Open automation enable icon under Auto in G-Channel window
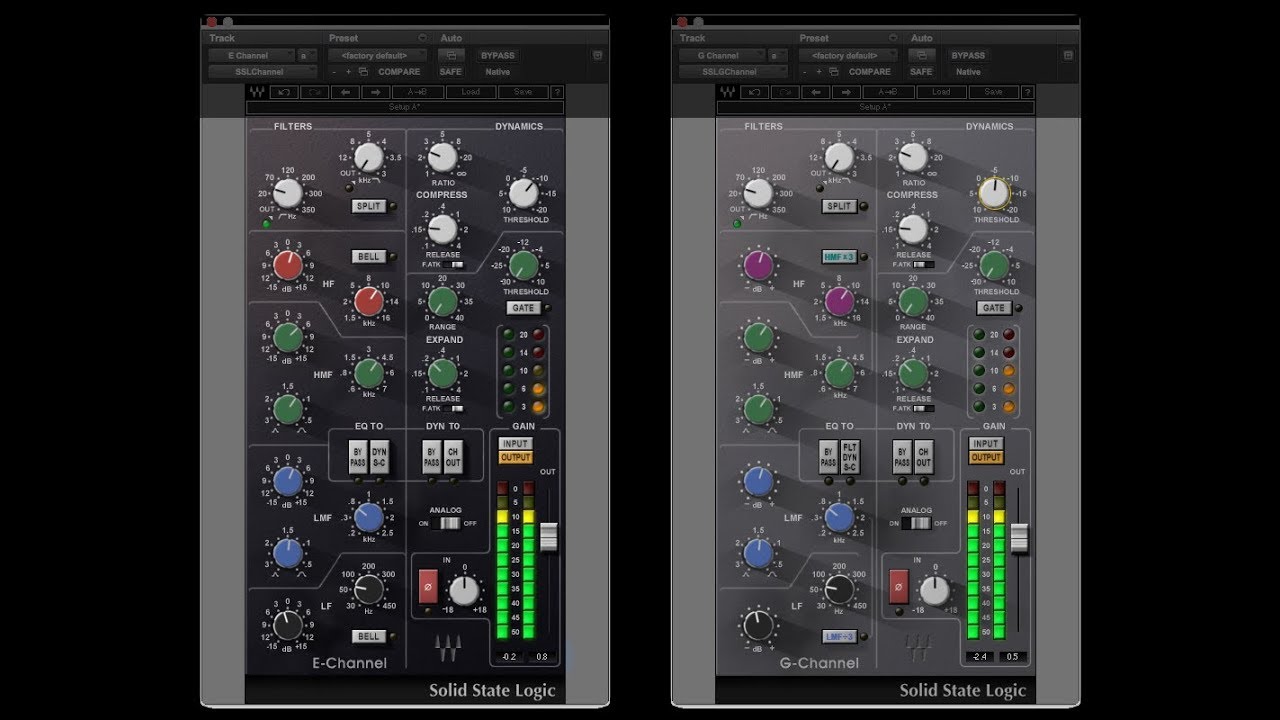1280x720 pixels. [921, 56]
